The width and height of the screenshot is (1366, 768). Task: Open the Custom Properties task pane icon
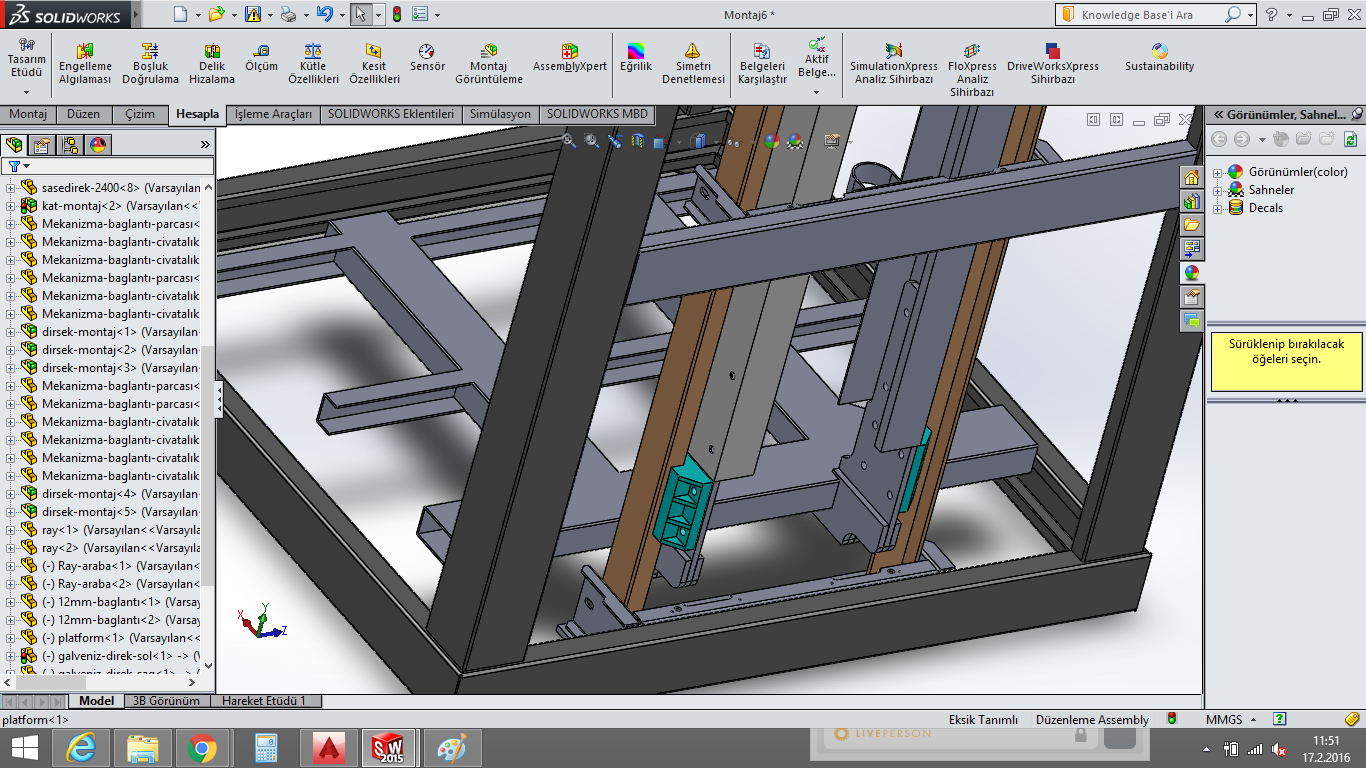pyautogui.click(x=1191, y=297)
